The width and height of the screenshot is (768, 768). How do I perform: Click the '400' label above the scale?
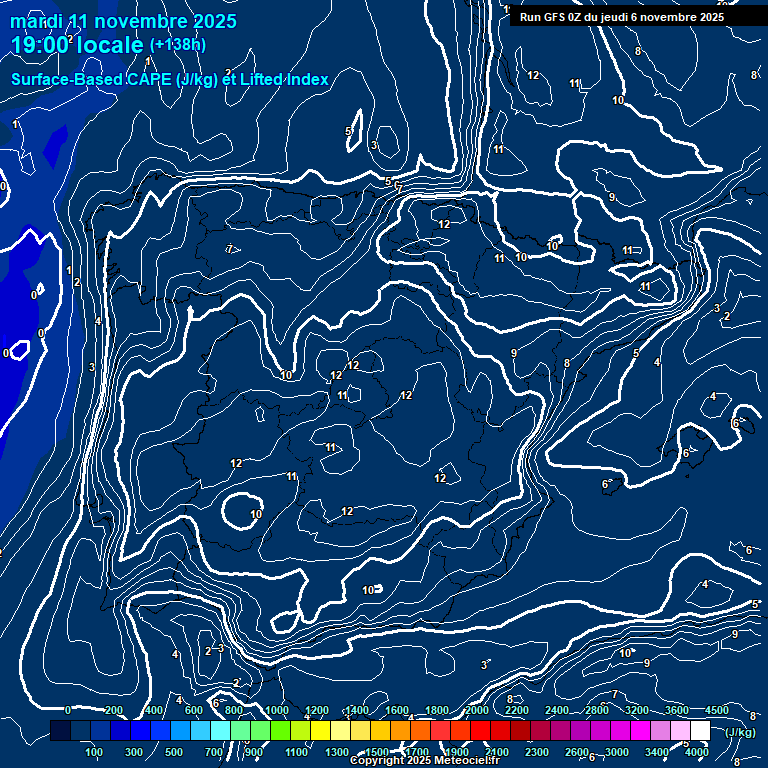pos(154,710)
